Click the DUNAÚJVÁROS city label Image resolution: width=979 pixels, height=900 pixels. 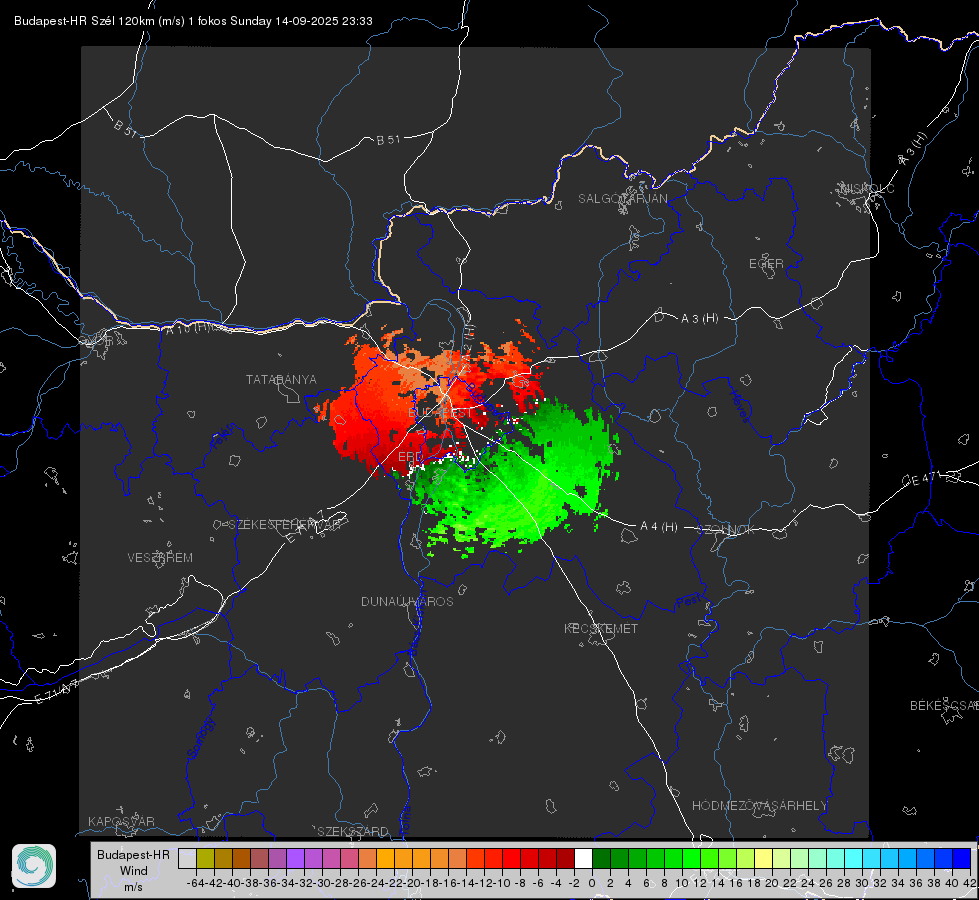click(407, 601)
